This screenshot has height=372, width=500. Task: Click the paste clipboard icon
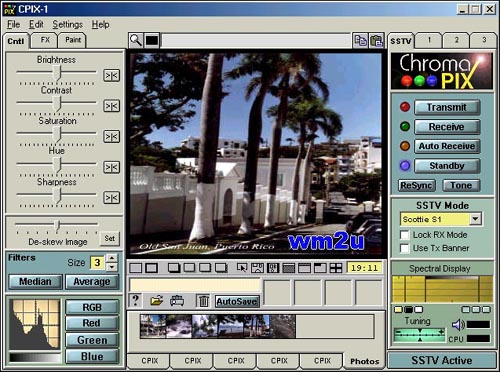point(376,41)
